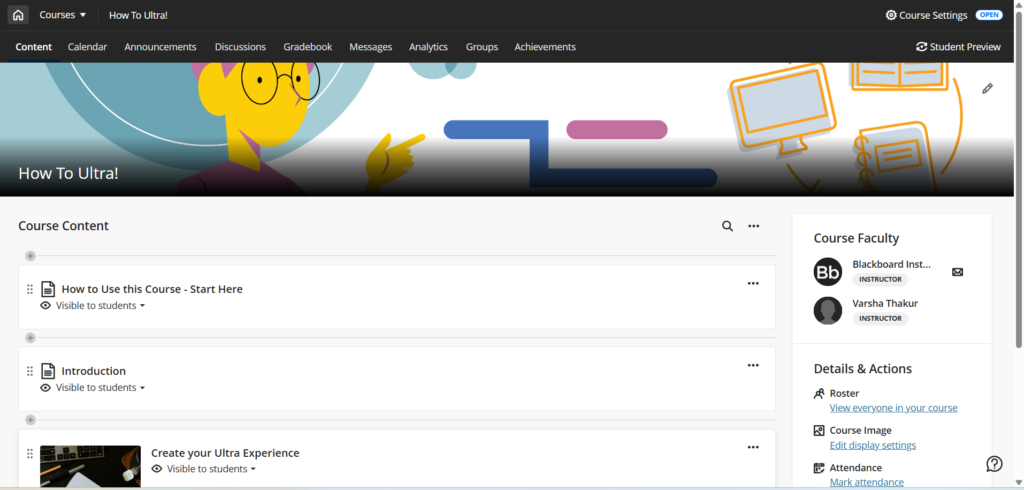
Task: Click the Blackboard Instructor Bb avatar
Action: coord(827,272)
